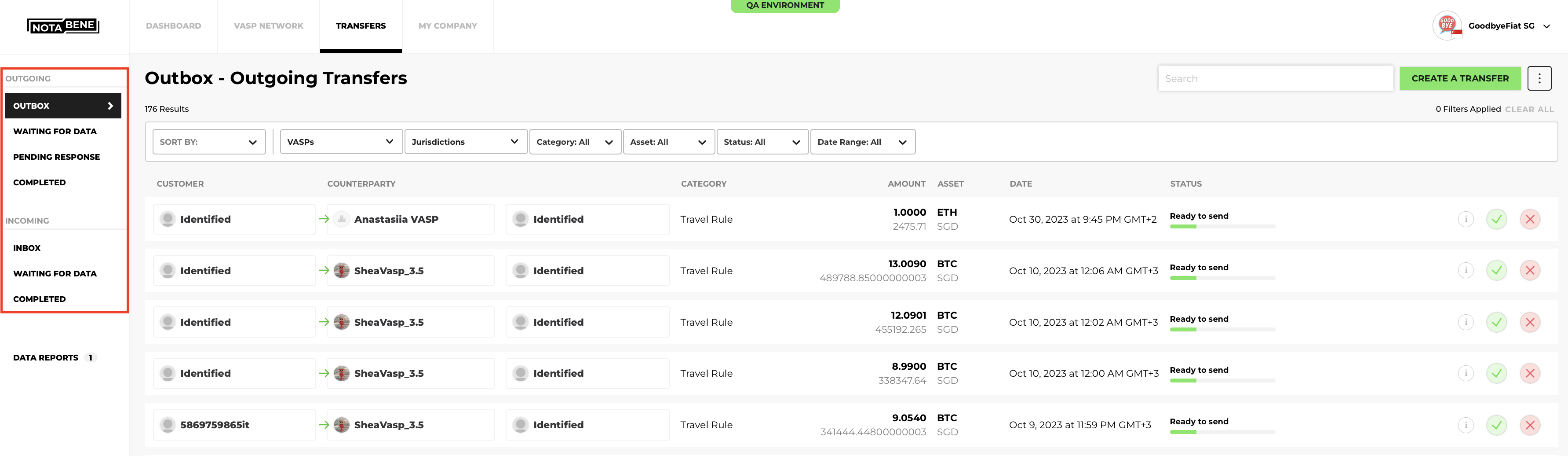Open info for the 9.0540 BTC transfer
The width and height of the screenshot is (1568, 456).
pyautogui.click(x=1466, y=425)
